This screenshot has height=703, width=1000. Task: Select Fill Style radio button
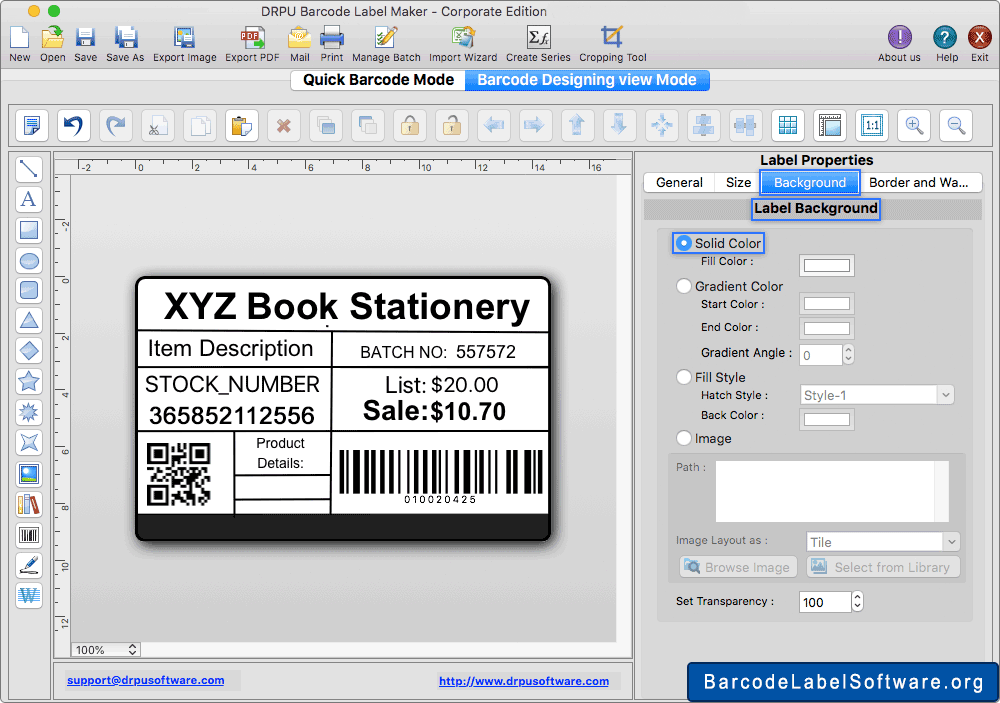[x=684, y=377]
